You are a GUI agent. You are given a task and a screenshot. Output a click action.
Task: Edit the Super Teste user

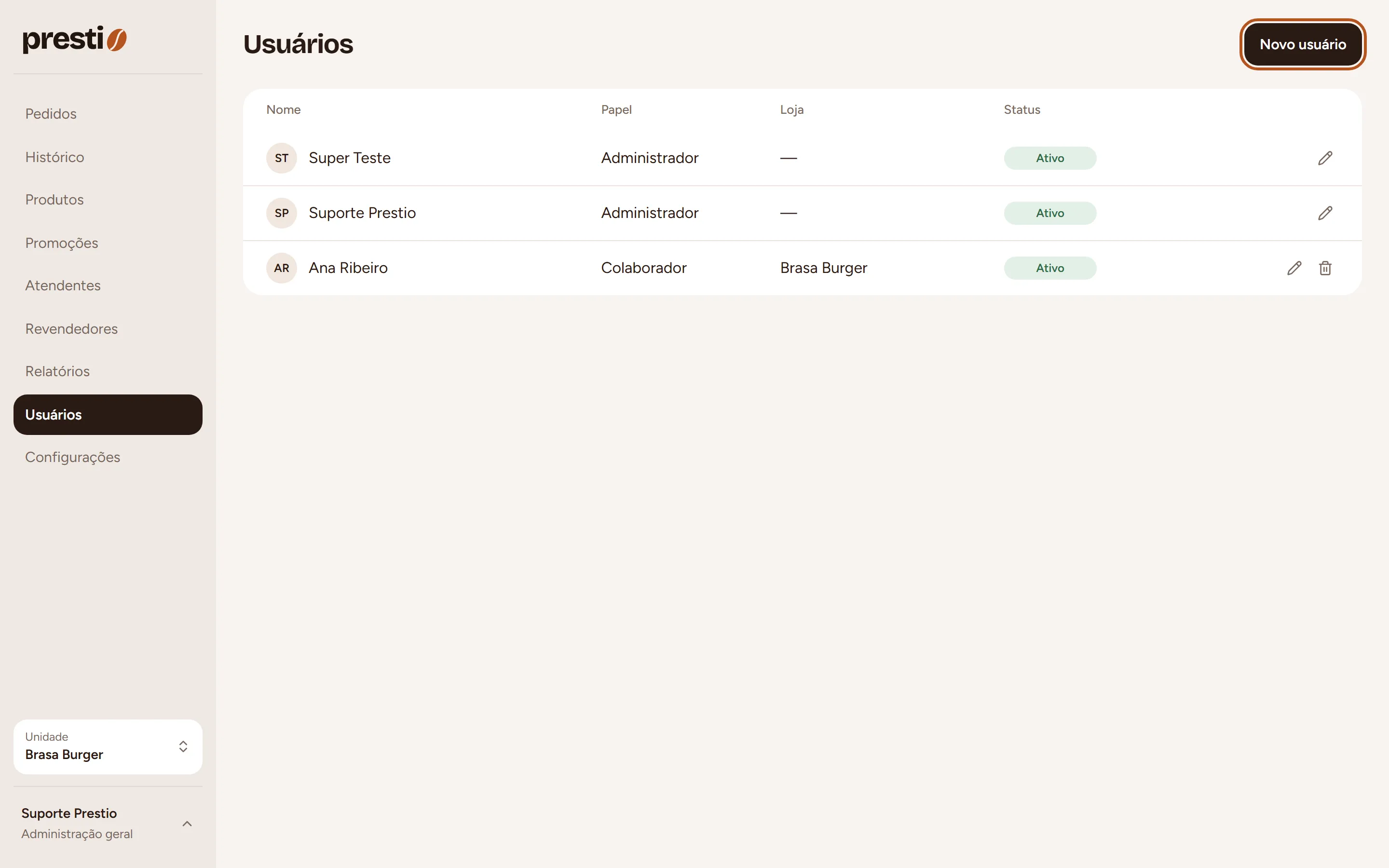coord(1325,158)
